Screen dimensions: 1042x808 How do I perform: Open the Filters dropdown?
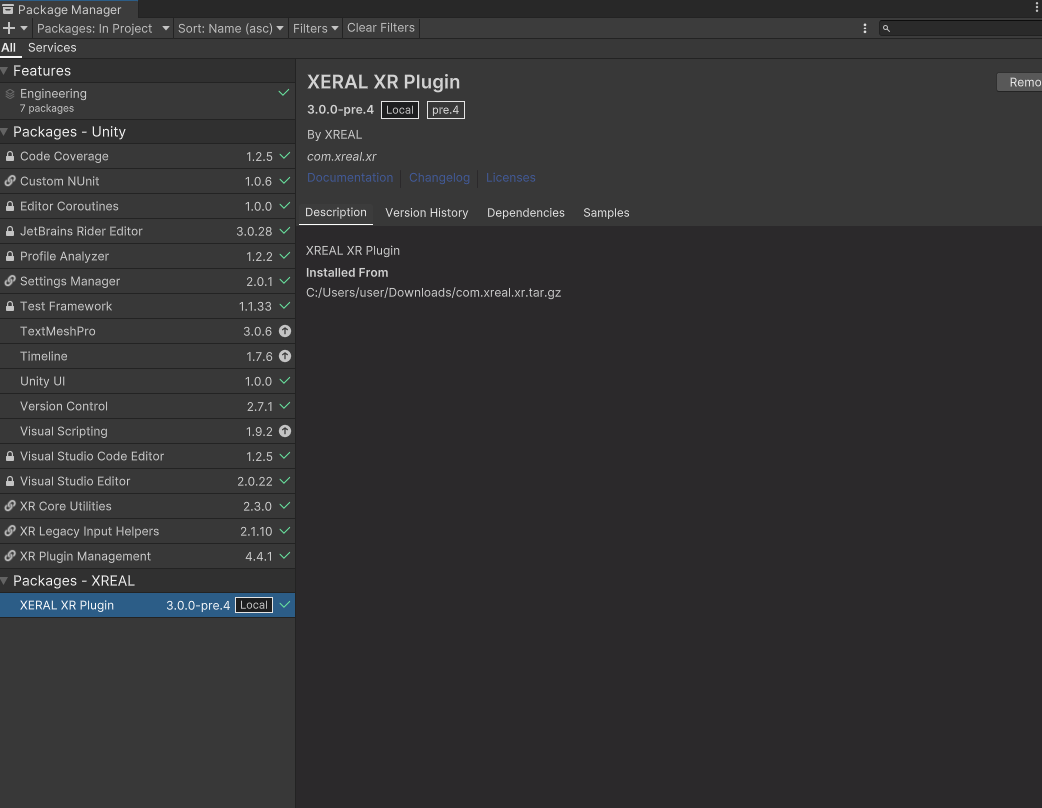(x=316, y=28)
